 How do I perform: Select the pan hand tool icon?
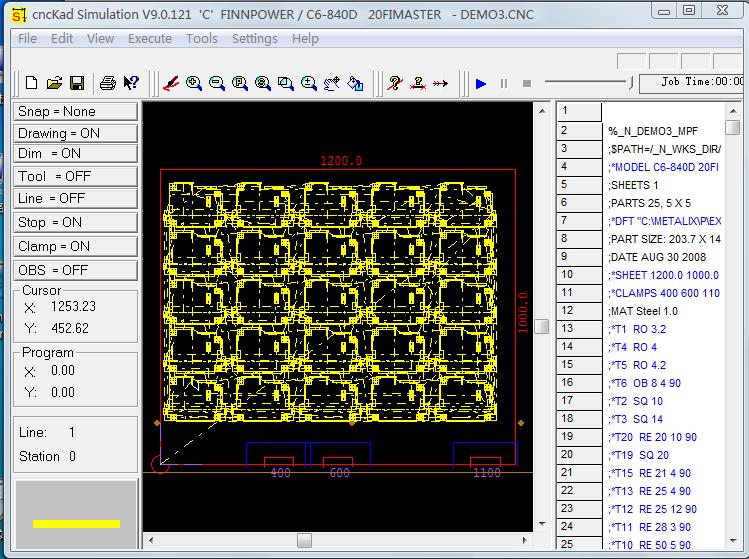(332, 83)
